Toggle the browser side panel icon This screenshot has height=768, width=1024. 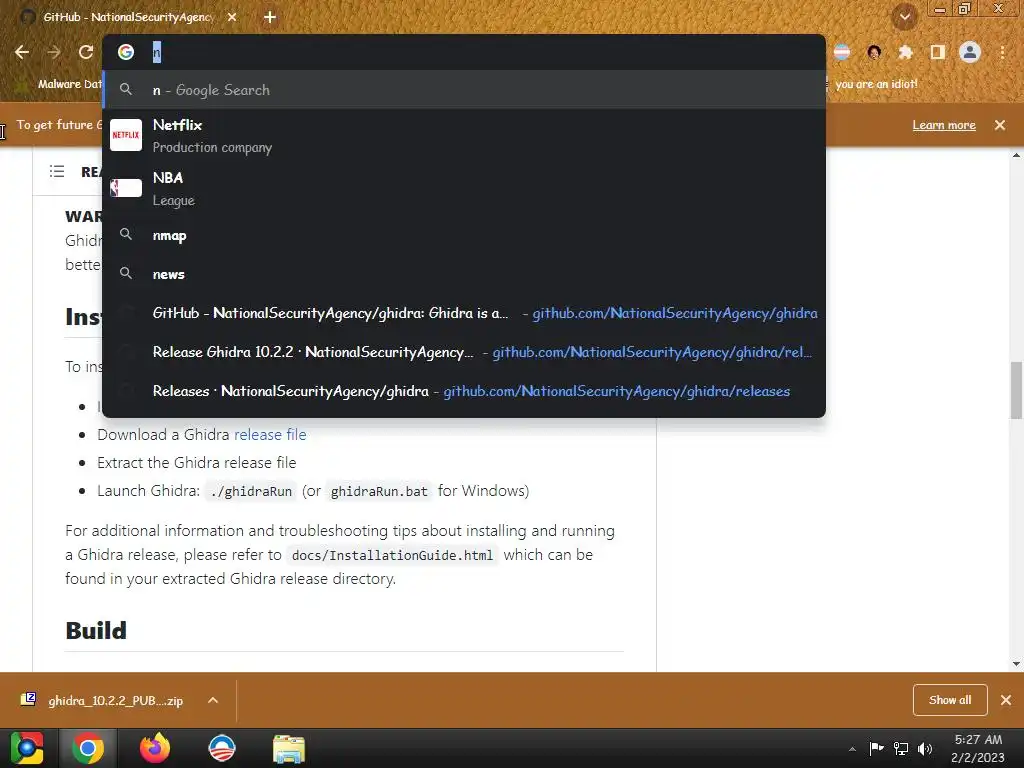[937, 52]
